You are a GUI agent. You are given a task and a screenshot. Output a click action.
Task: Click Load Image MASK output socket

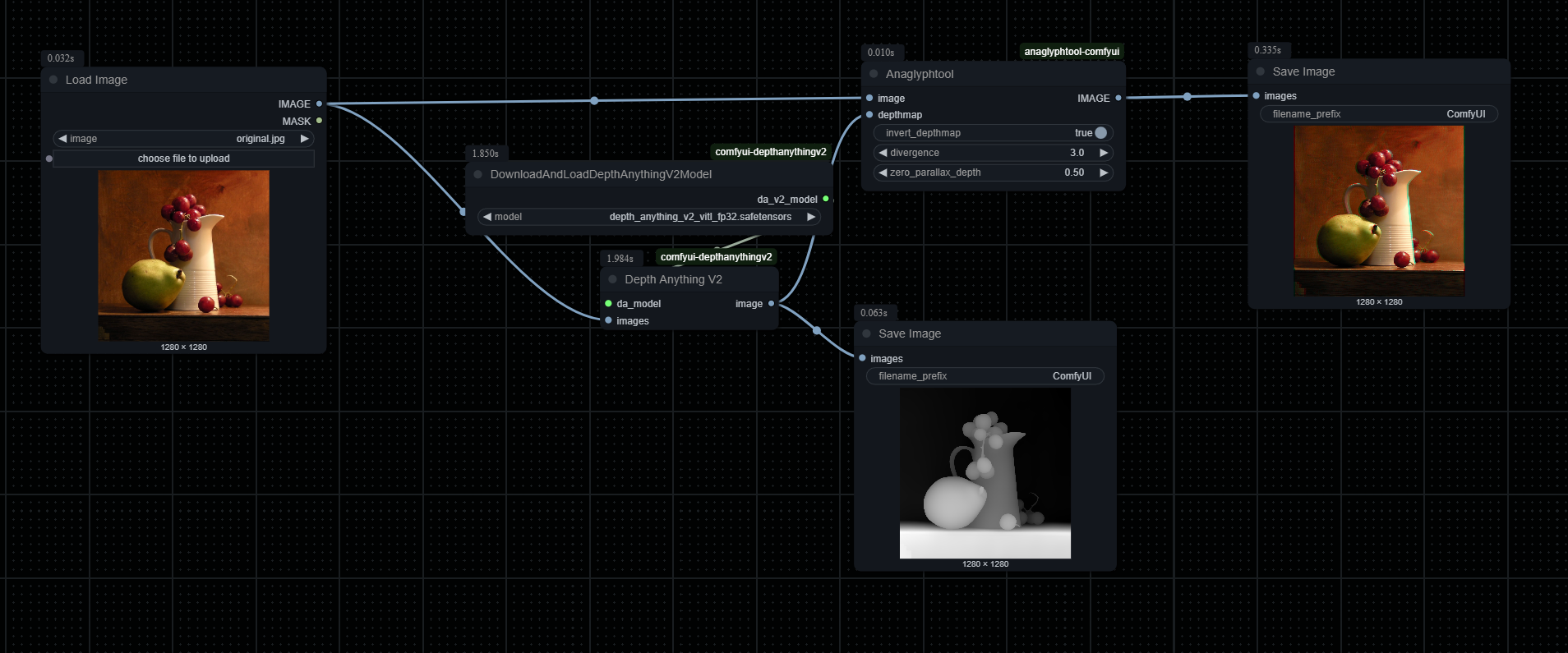click(x=319, y=121)
